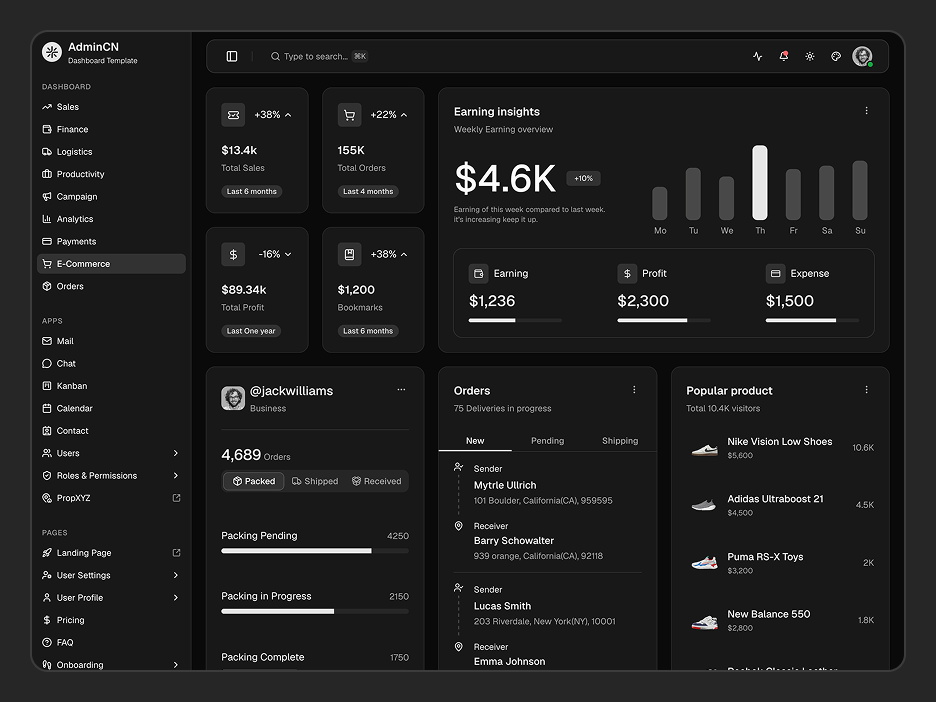Expand Roles & Permissions chevron
The width and height of the screenshot is (936, 702).
(x=176, y=476)
